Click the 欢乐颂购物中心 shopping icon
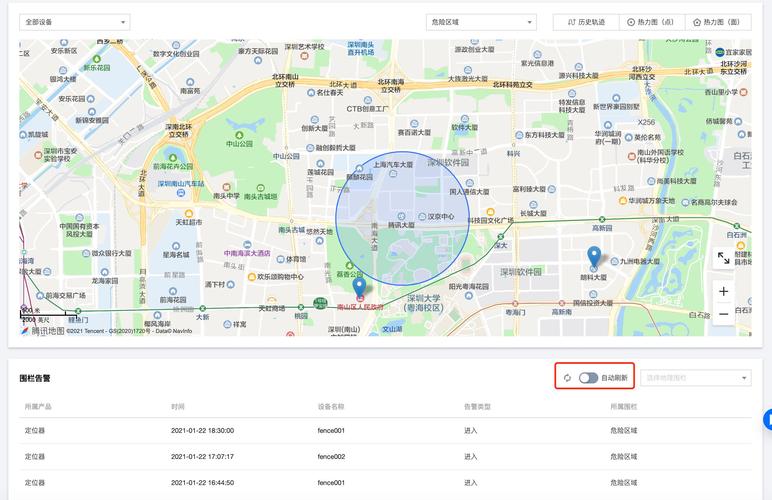 tap(252, 277)
